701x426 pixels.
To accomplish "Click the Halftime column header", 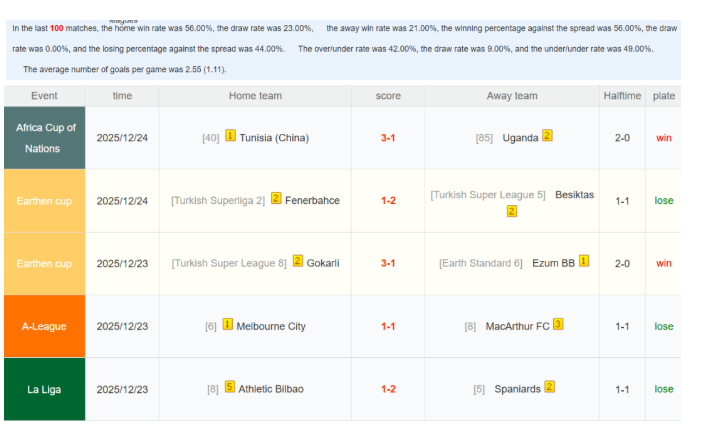I will click(x=622, y=96).
